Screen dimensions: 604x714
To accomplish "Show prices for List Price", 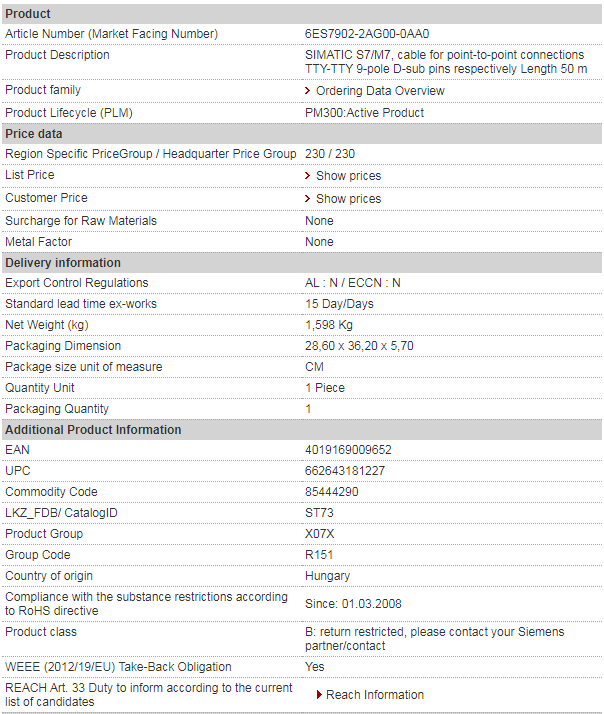I will pos(348,176).
